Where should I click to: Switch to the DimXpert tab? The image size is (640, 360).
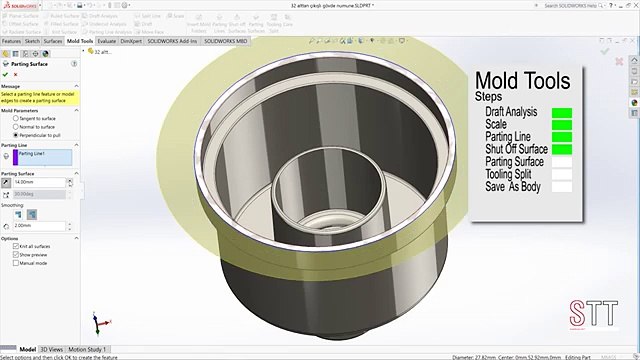[x=131, y=41]
